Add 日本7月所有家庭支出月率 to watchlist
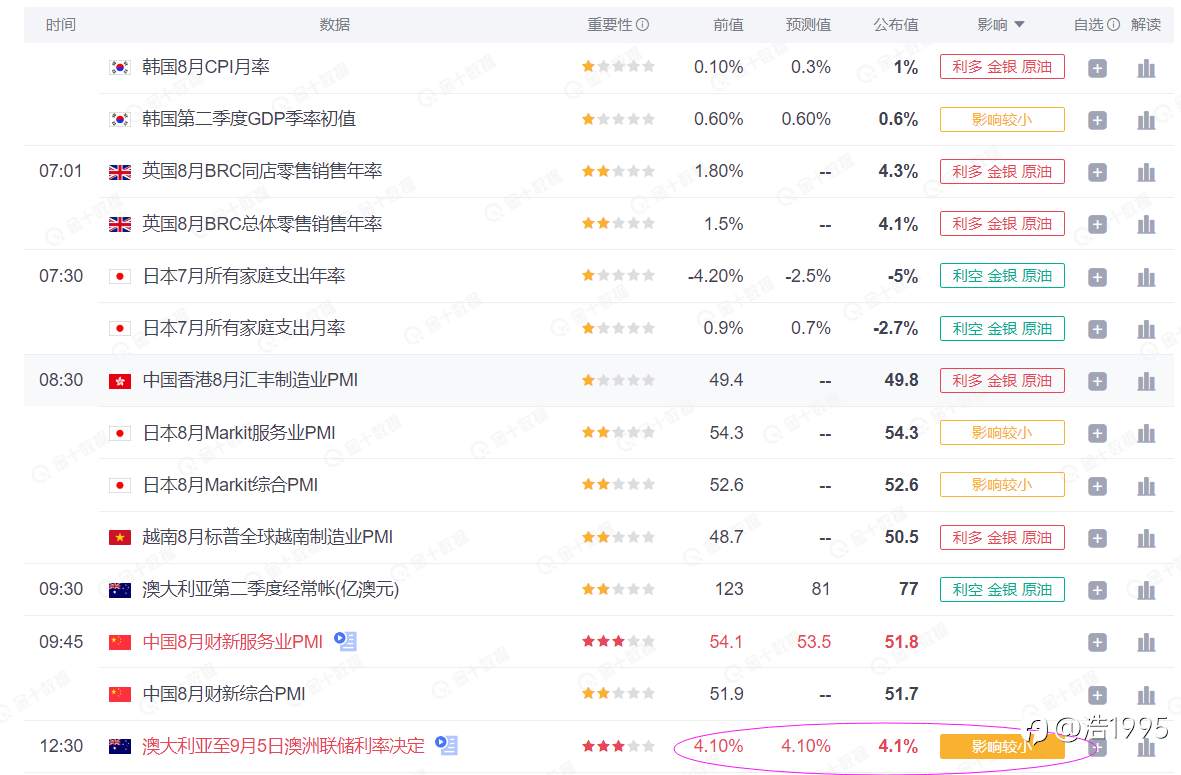Screen dimensions: 1181x775 point(1097,329)
